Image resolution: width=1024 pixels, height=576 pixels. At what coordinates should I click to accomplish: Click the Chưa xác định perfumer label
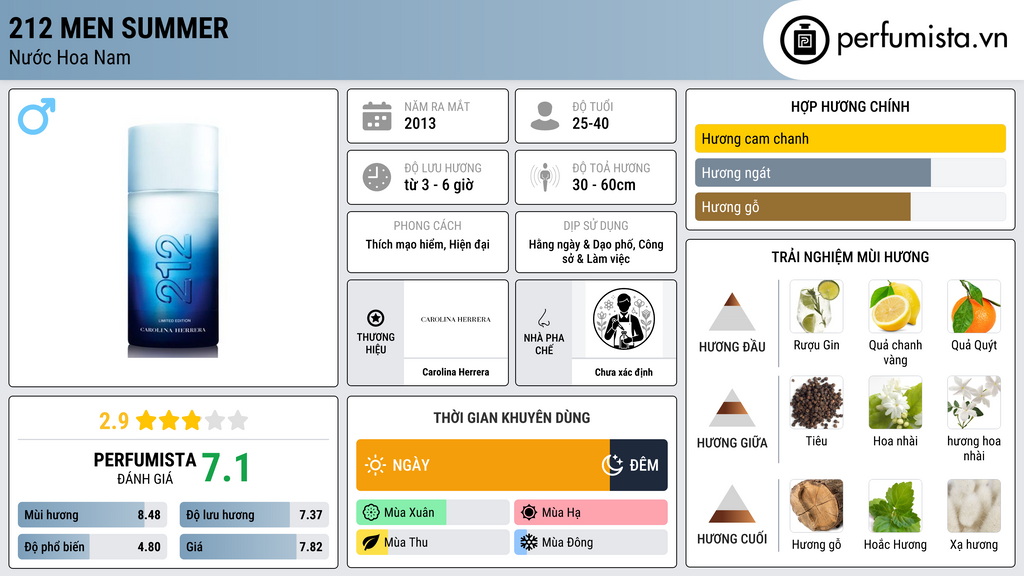click(624, 372)
